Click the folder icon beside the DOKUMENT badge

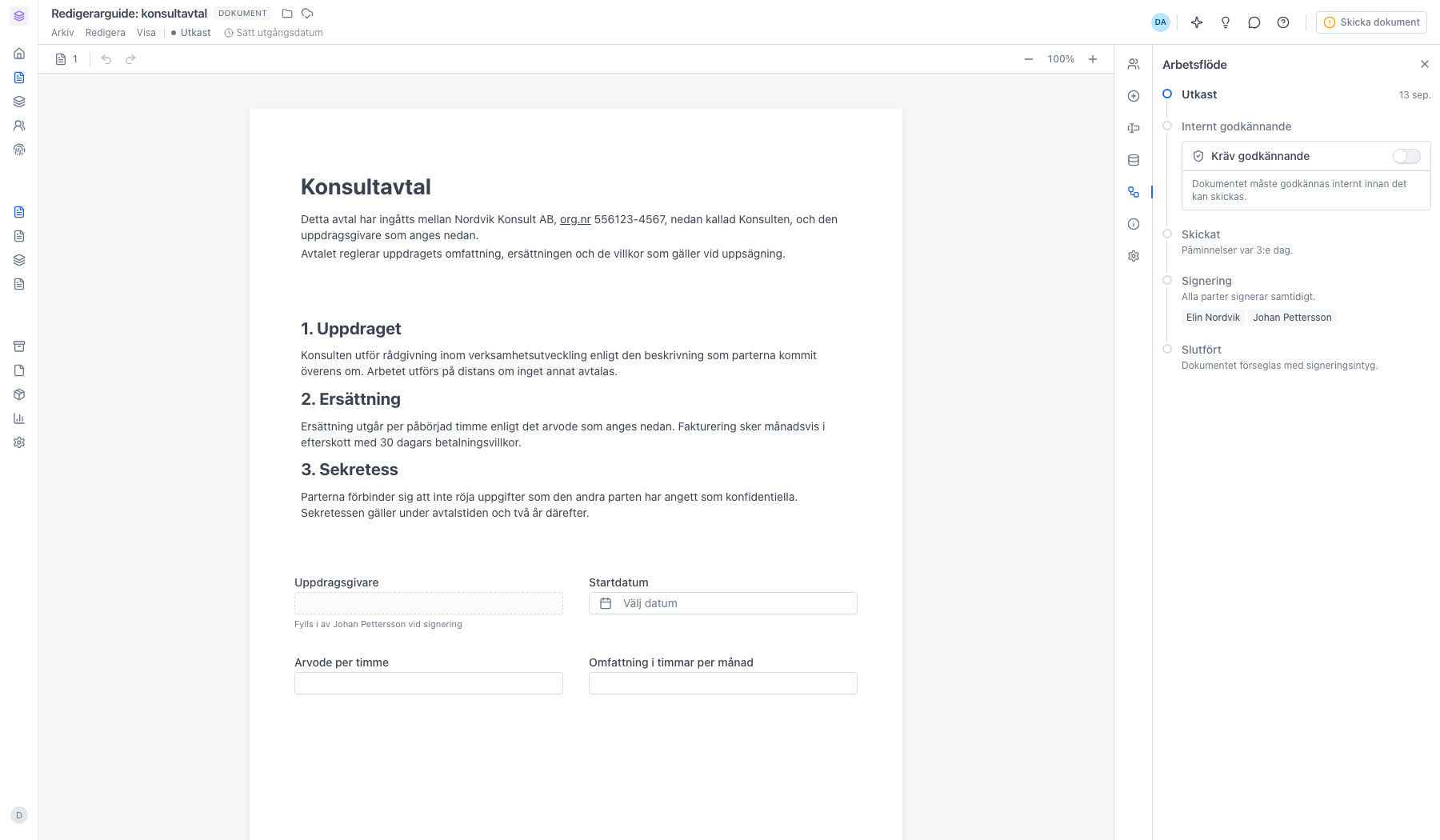287,14
